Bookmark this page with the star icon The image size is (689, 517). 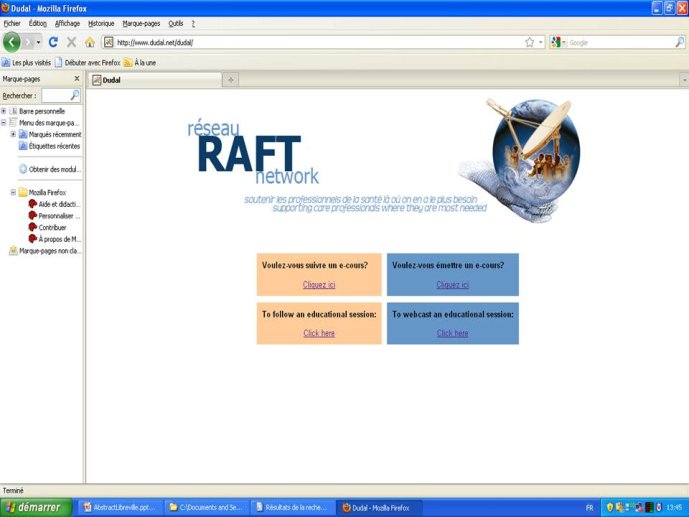(529, 42)
